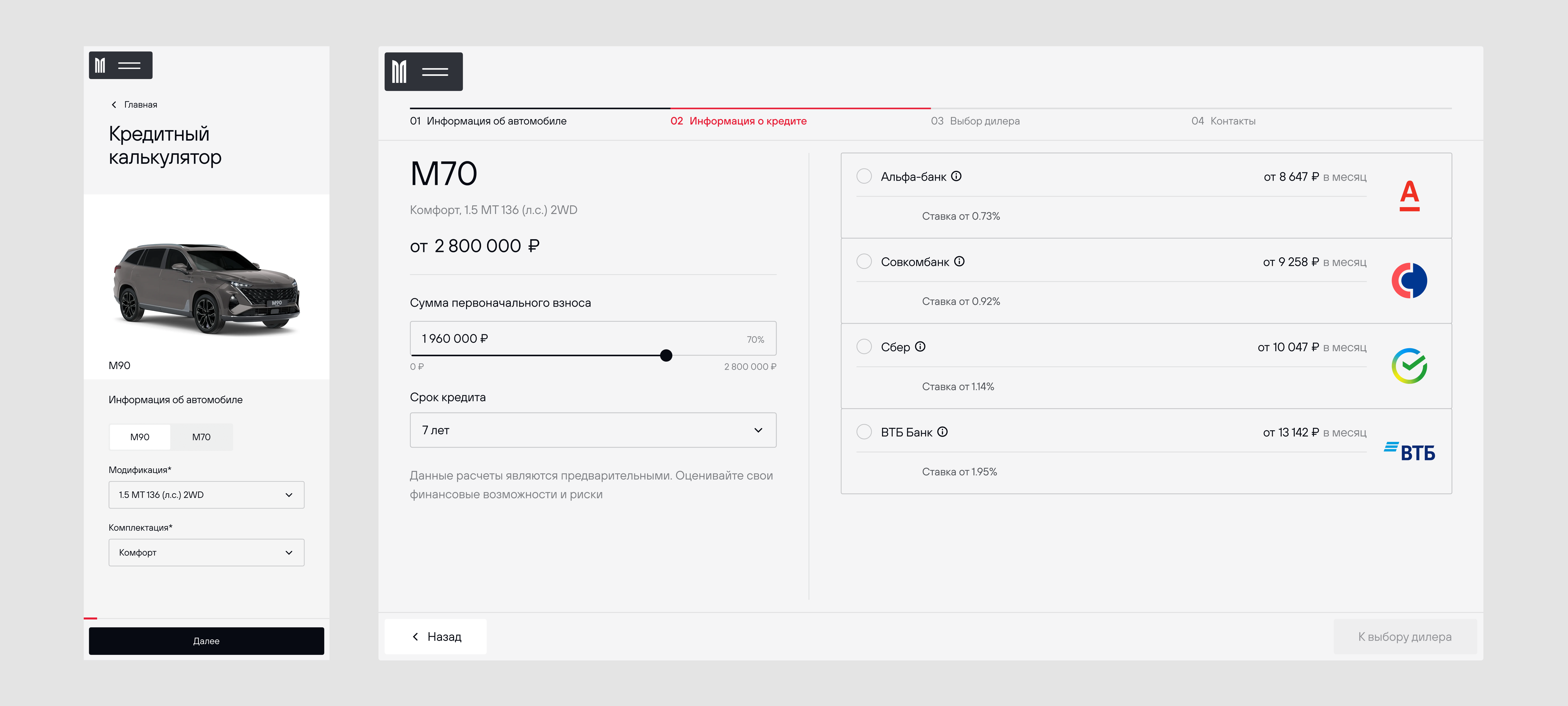Image resolution: width=1568 pixels, height=706 pixels.
Task: Follow the Главная breadcrumb link
Action: click(140, 105)
